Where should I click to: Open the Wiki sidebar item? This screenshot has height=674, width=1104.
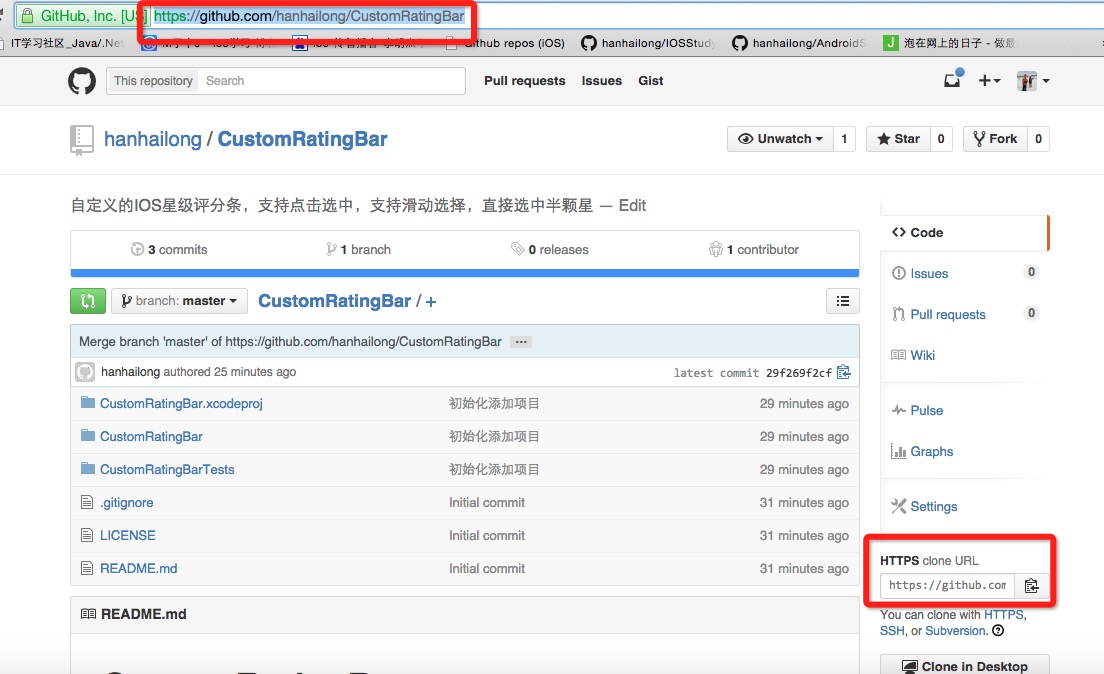tap(913, 355)
